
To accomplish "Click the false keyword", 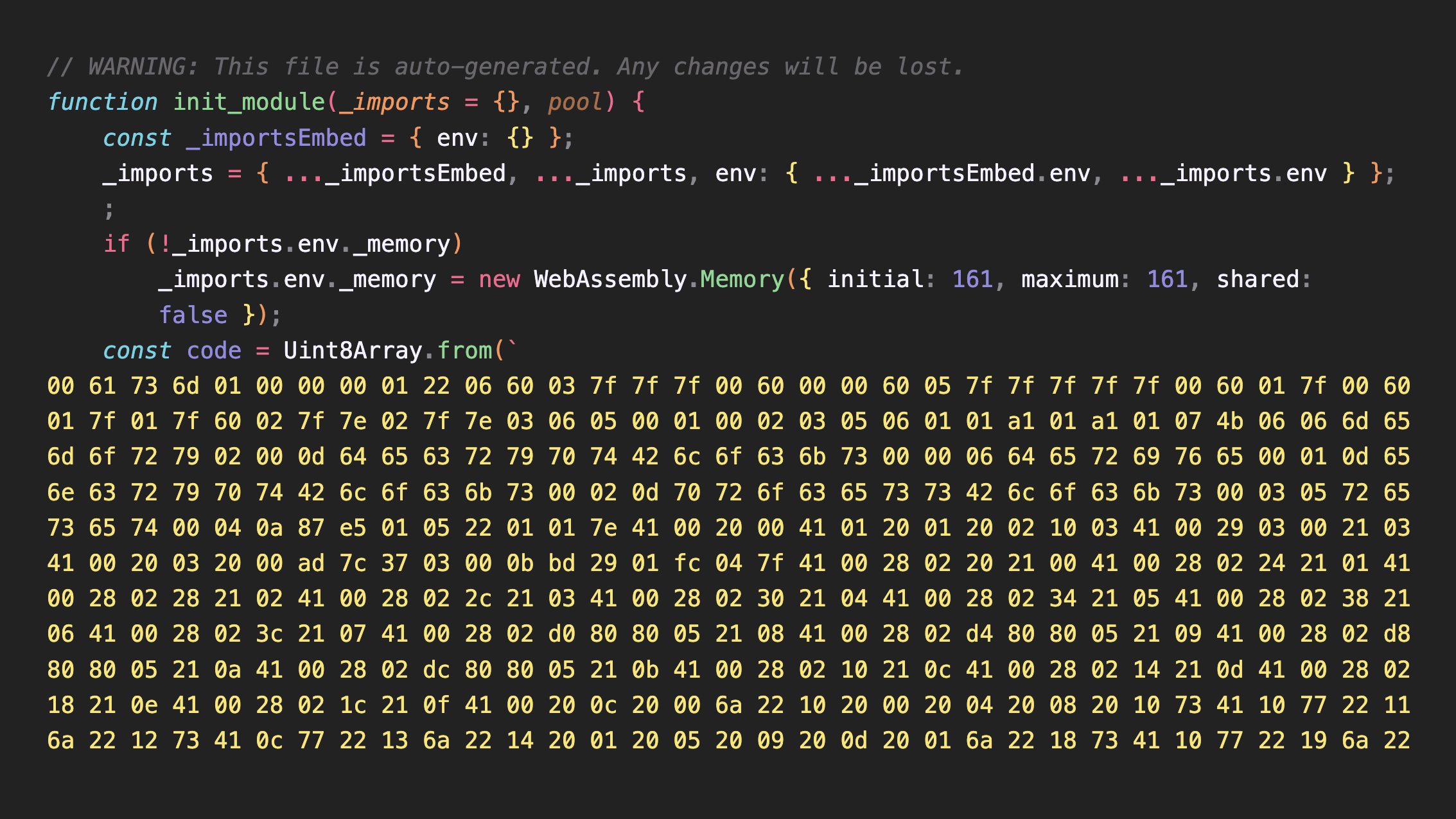I will 193,315.
